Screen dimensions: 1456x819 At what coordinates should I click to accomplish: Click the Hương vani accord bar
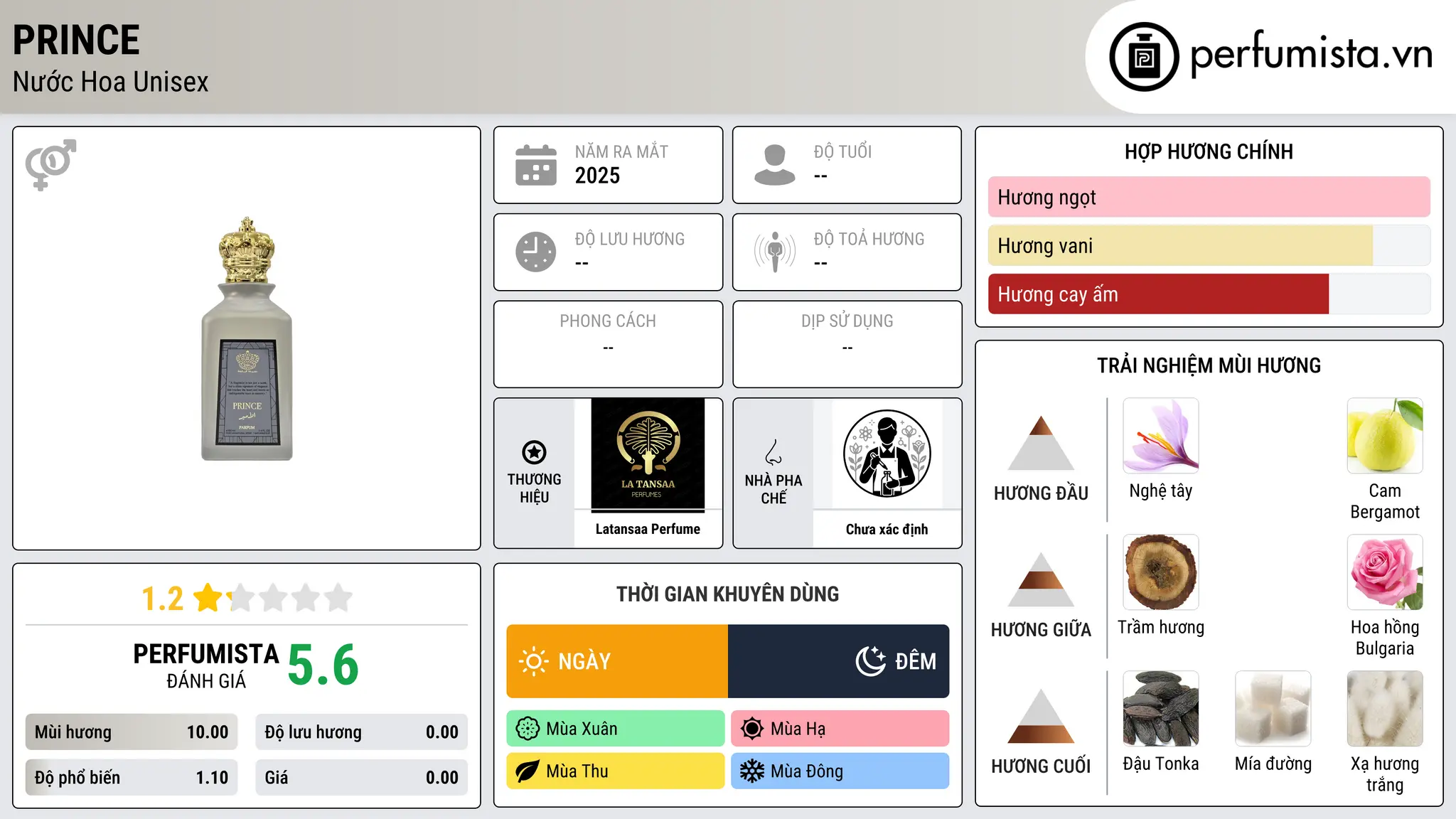pos(1209,245)
